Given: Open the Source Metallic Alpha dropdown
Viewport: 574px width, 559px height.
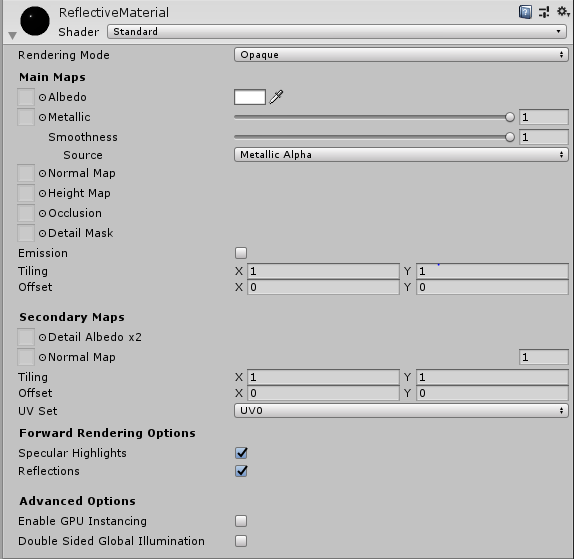Looking at the screenshot, I should tap(401, 155).
